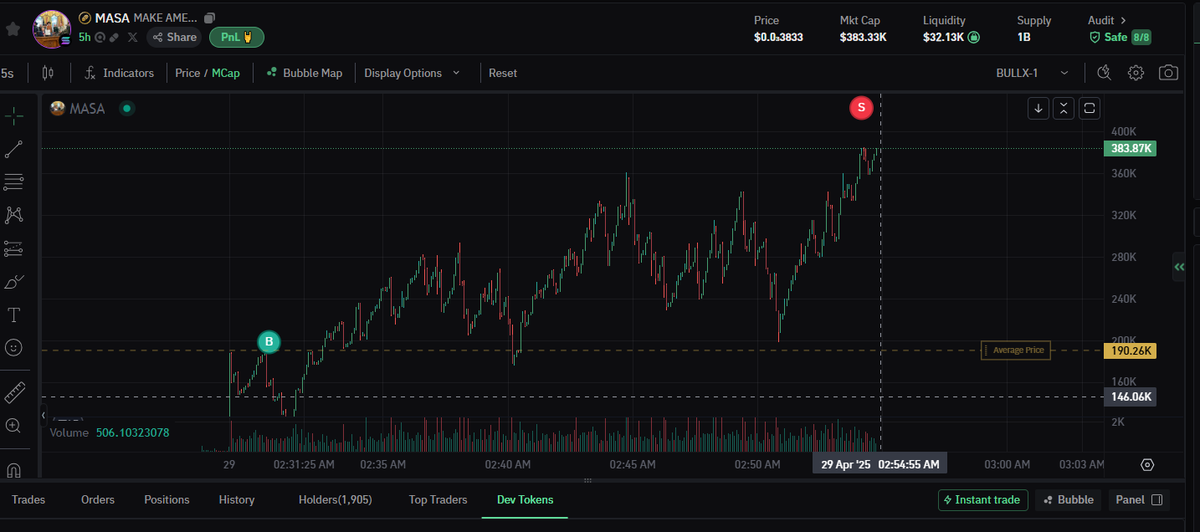Open the PnL card

click(x=237, y=37)
